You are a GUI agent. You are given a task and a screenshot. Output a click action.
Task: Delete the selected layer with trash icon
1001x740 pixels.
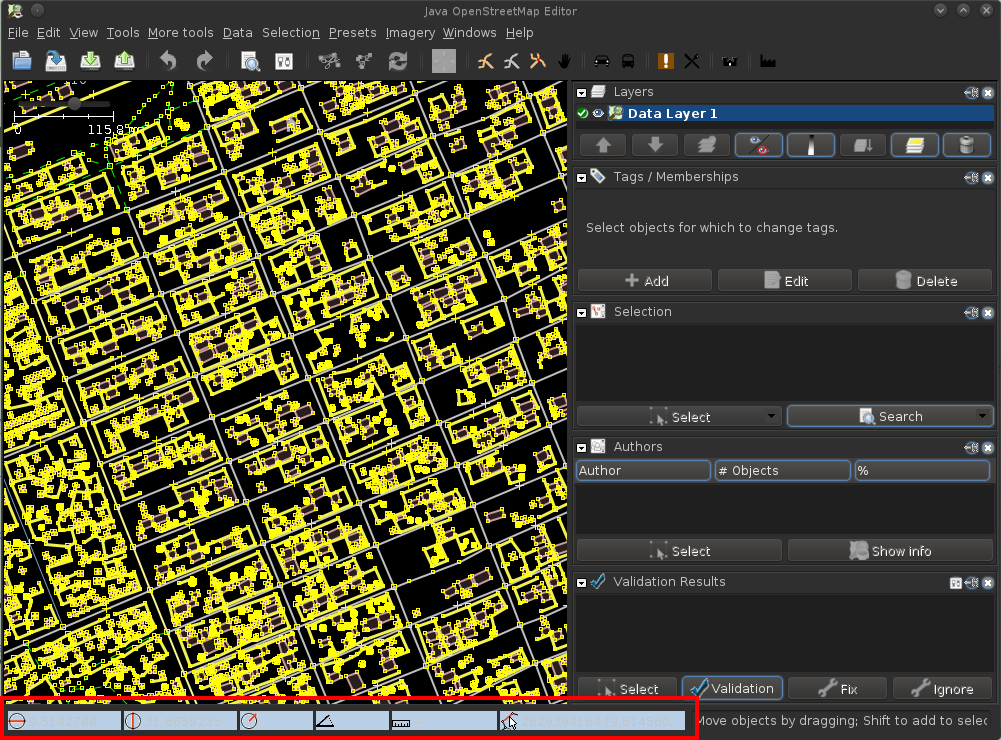(967, 145)
